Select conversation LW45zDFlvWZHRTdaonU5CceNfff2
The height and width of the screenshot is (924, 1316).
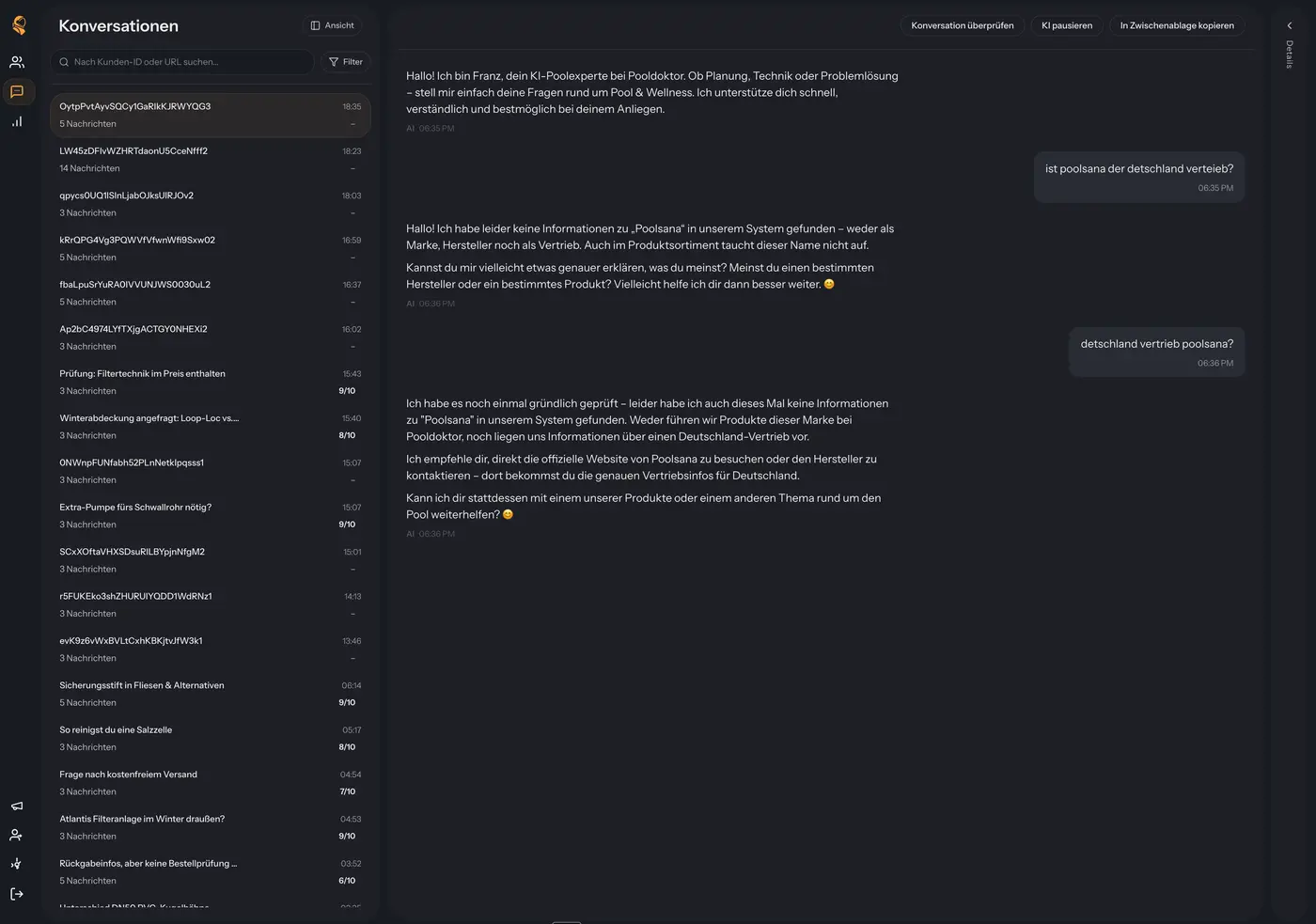pos(211,160)
